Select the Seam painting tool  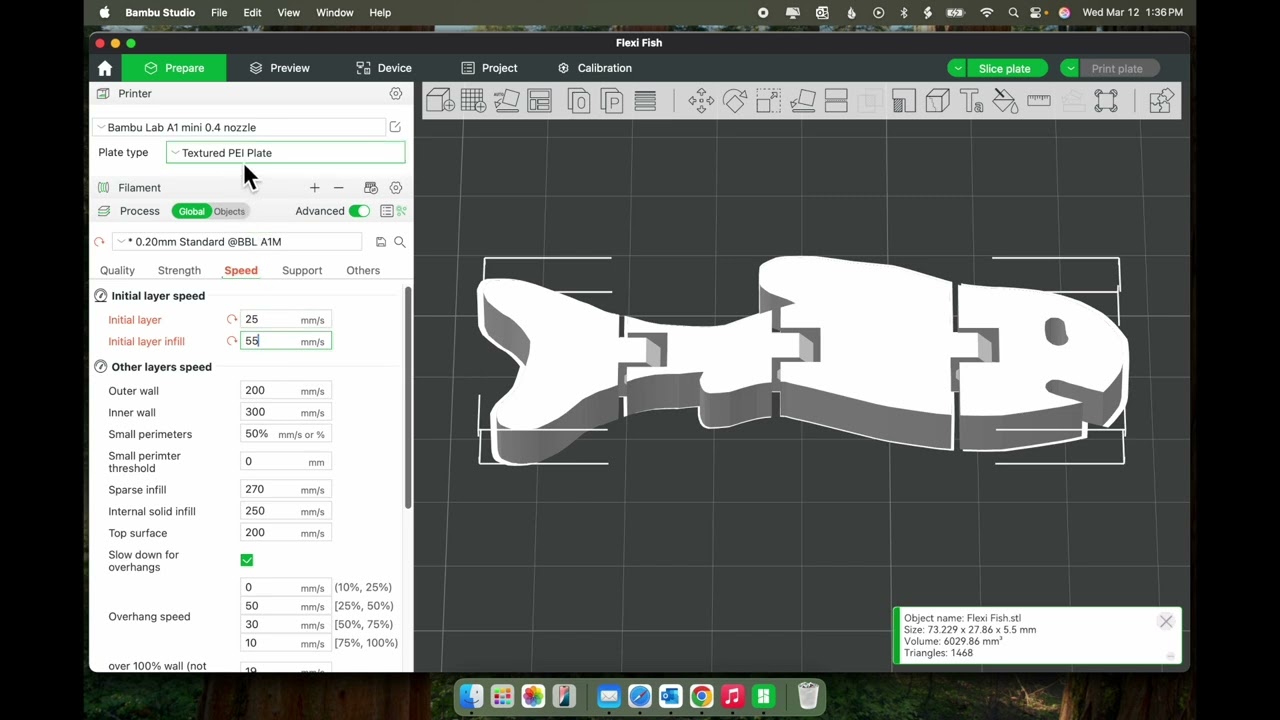937,100
